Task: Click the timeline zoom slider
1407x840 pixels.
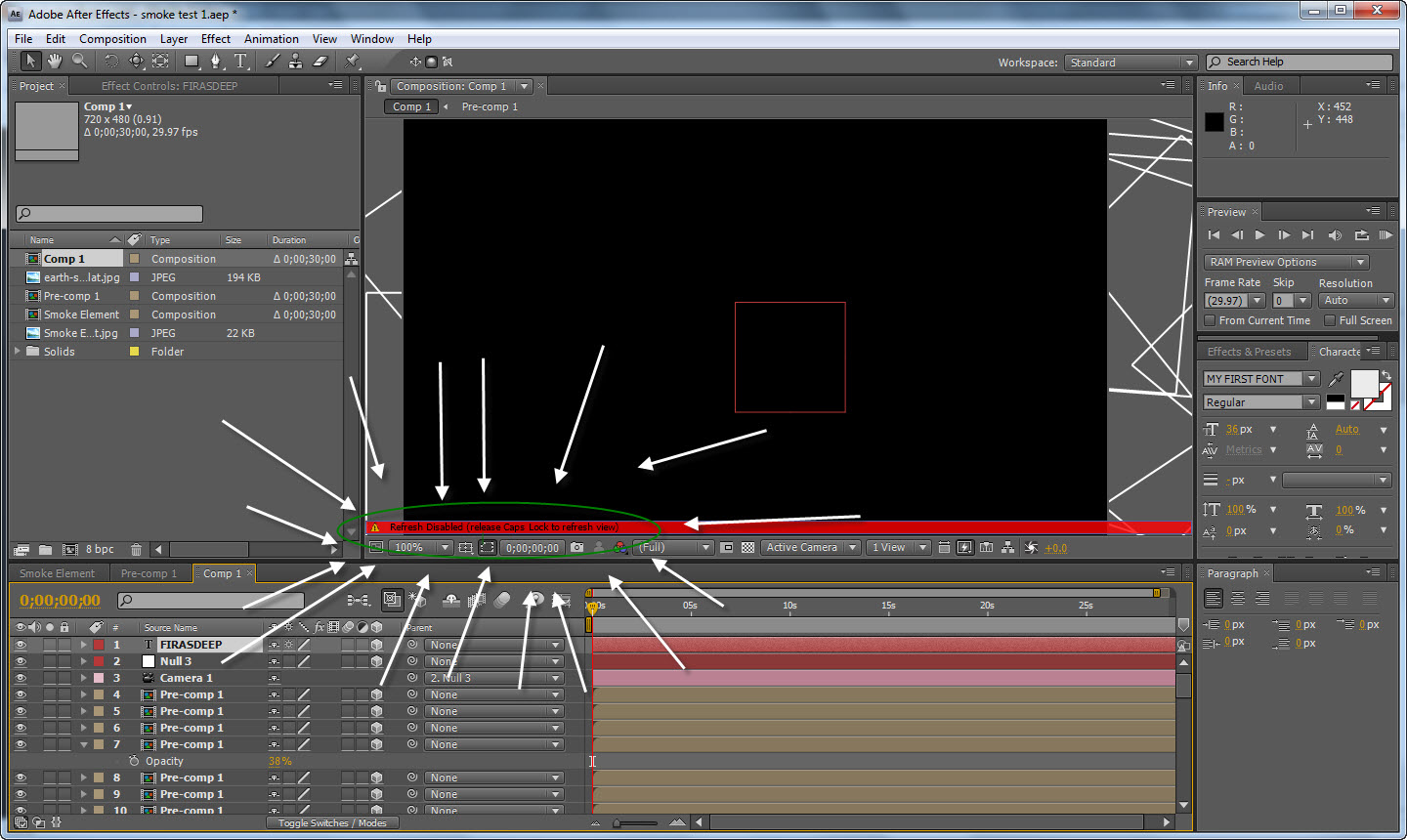Action: [x=637, y=822]
